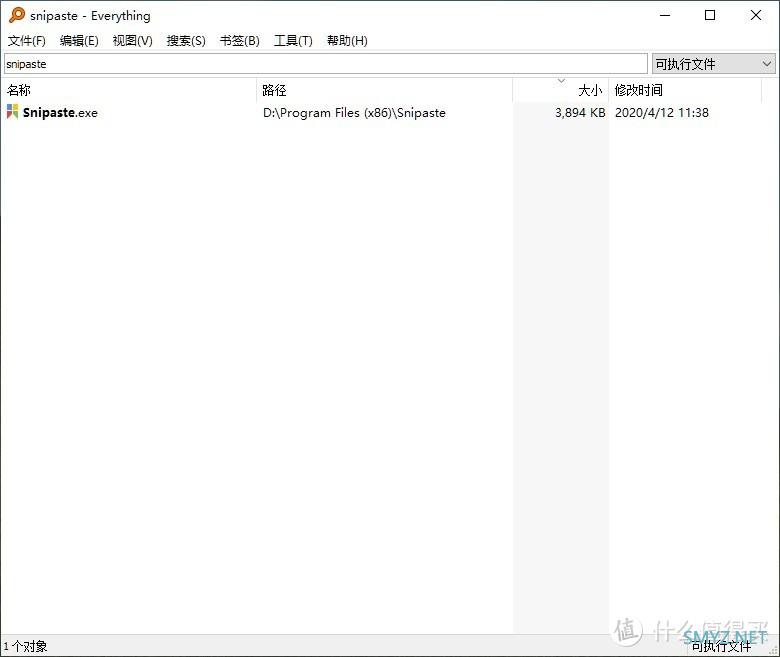Sort results by 修改时间 column header
The height and width of the screenshot is (657, 780).
(685, 90)
